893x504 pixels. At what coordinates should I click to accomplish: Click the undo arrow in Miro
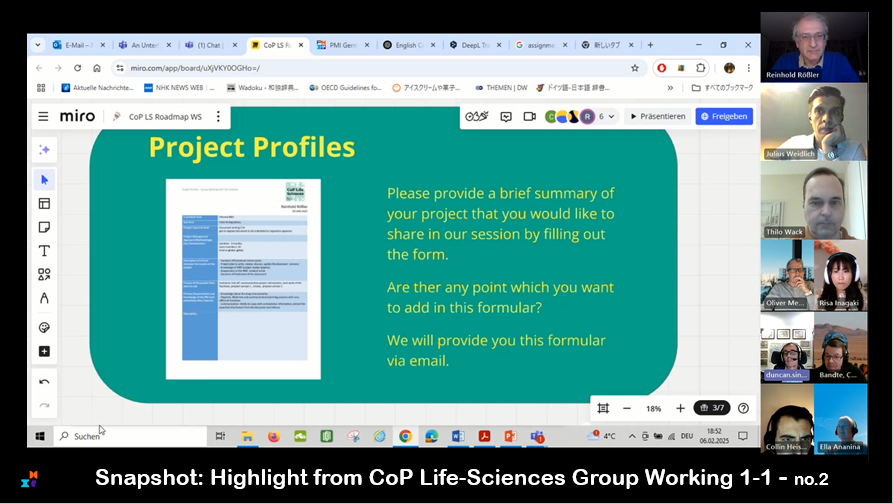point(44,382)
